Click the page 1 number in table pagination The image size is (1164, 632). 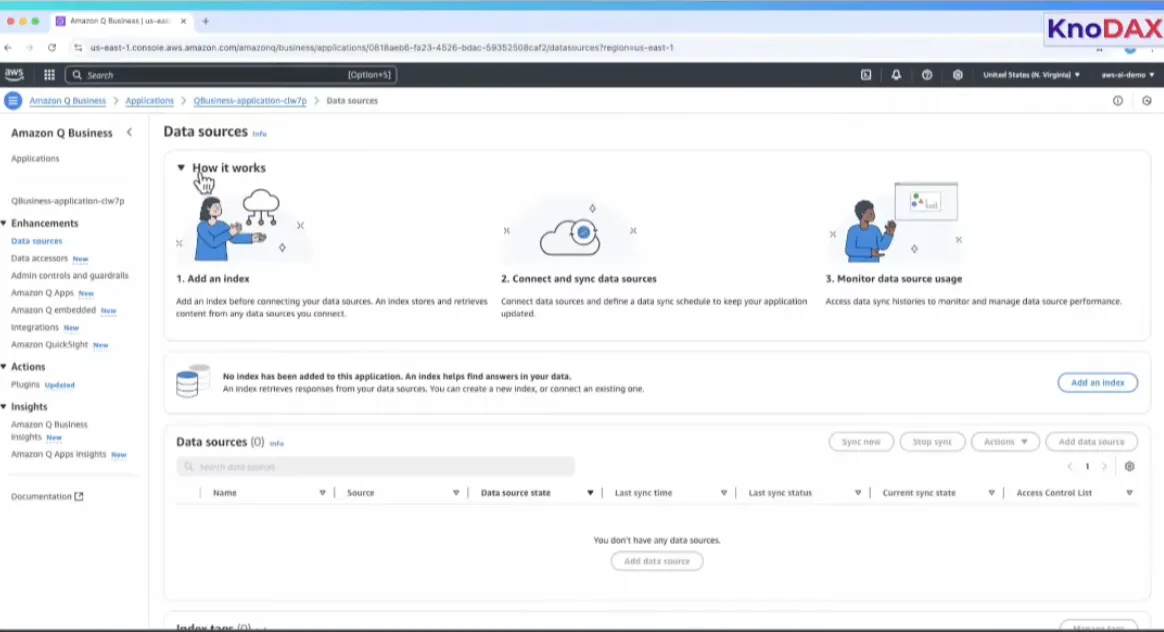tap(1087, 466)
